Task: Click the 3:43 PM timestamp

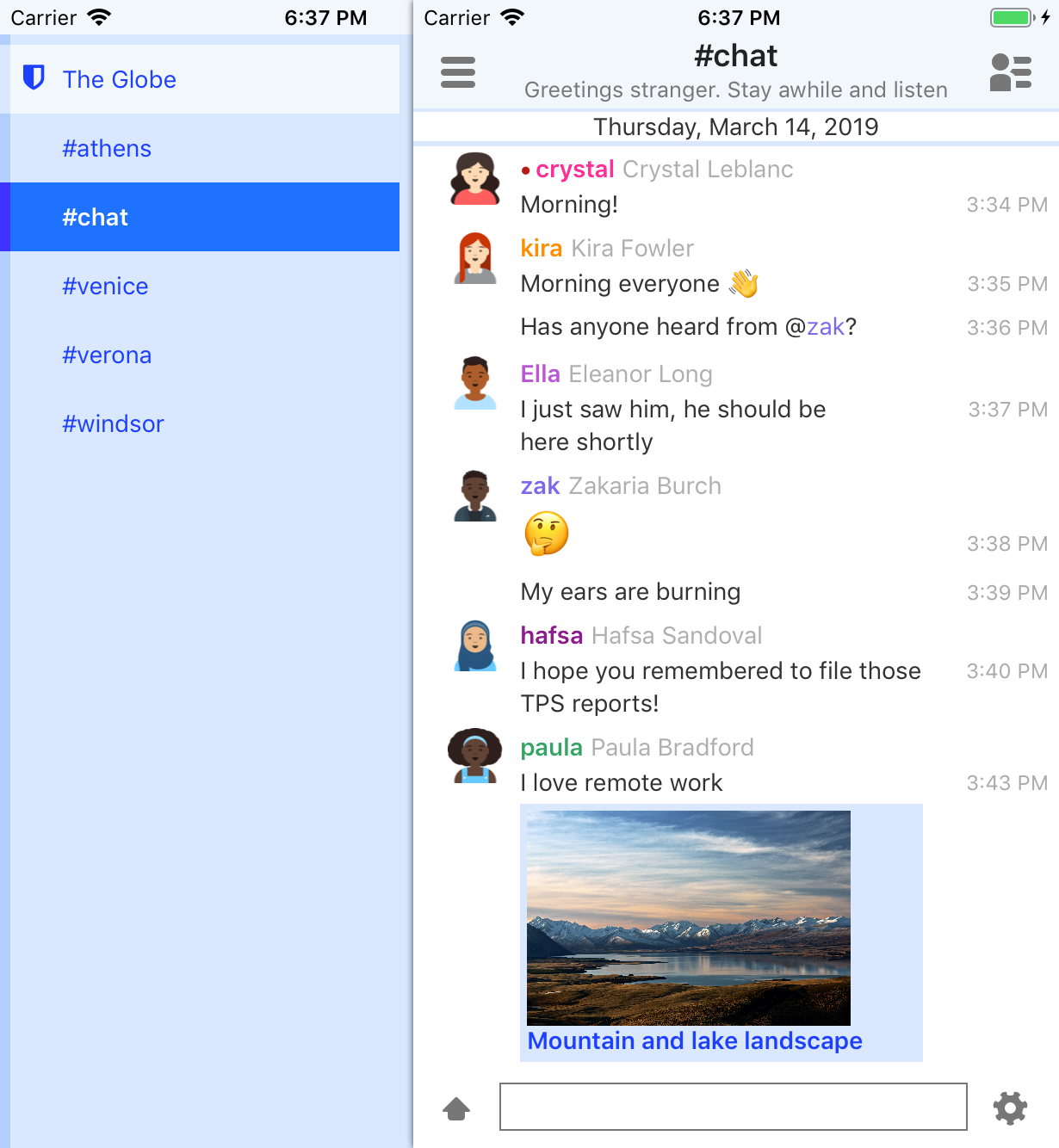Action: pyautogui.click(x=1007, y=783)
